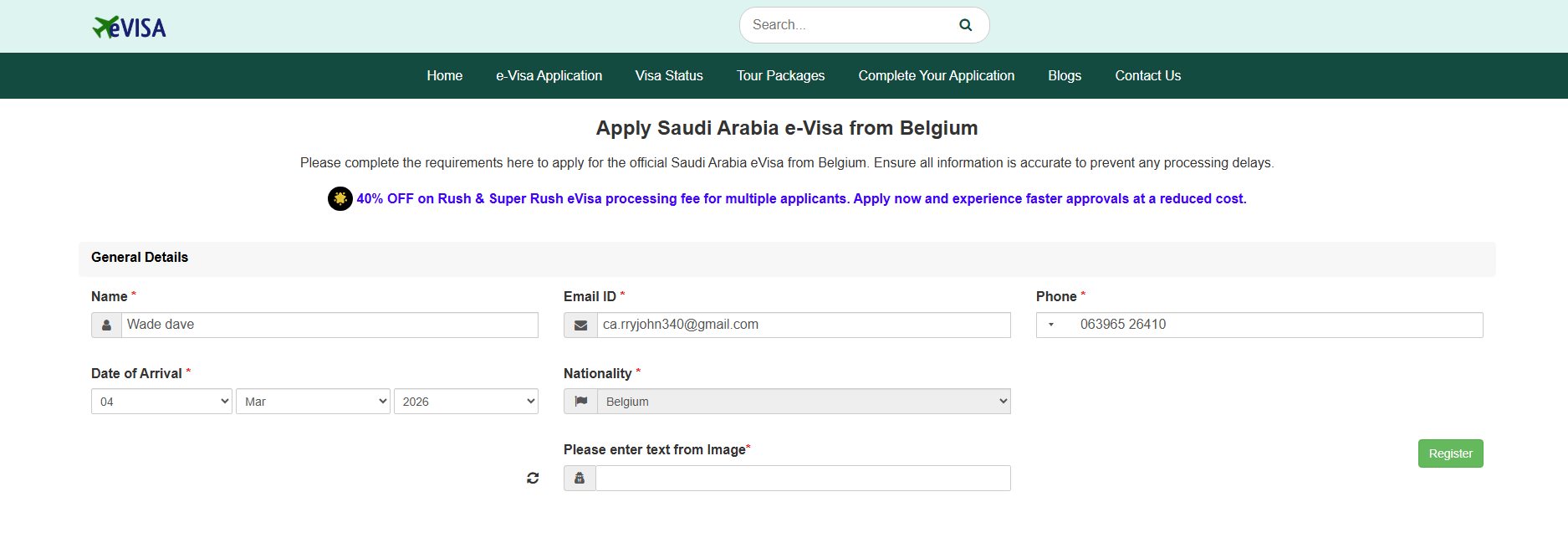This screenshot has height=543, width=1568.
Task: Click the lock icon beside captcha field
Action: (580, 479)
